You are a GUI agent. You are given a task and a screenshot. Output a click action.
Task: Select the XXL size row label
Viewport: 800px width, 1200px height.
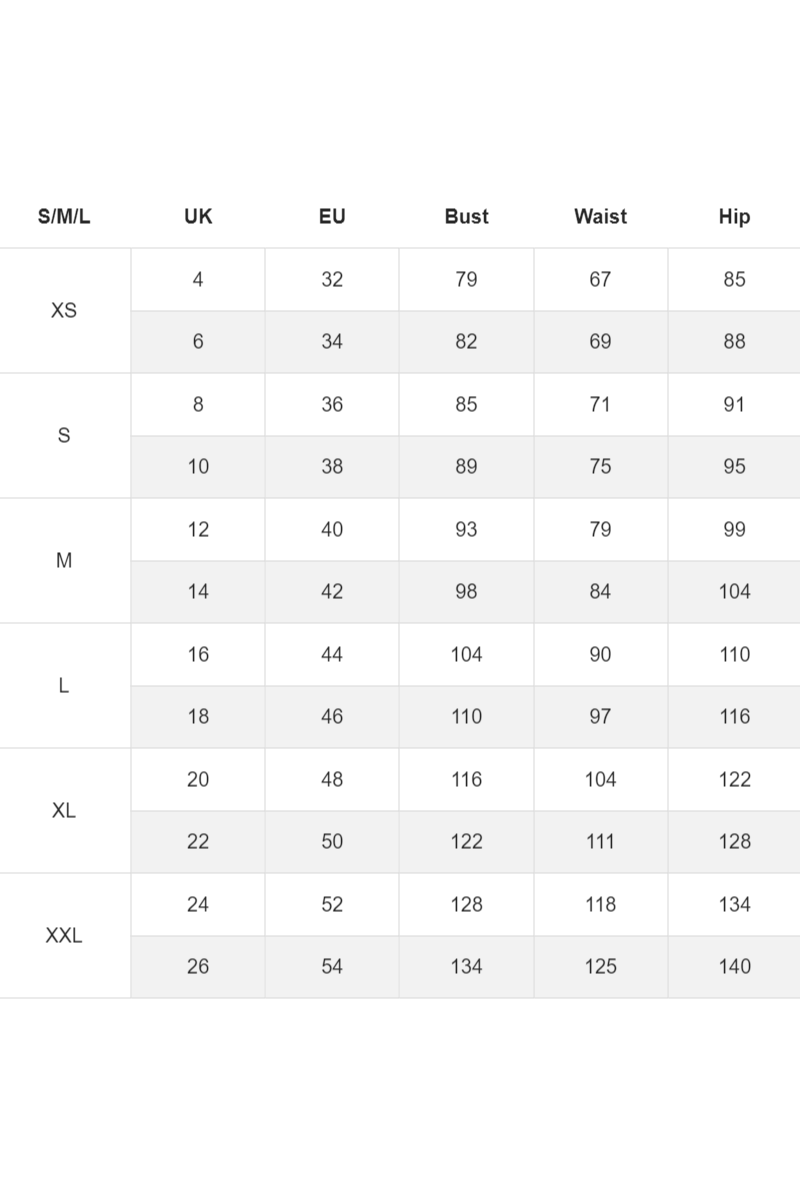(64, 936)
